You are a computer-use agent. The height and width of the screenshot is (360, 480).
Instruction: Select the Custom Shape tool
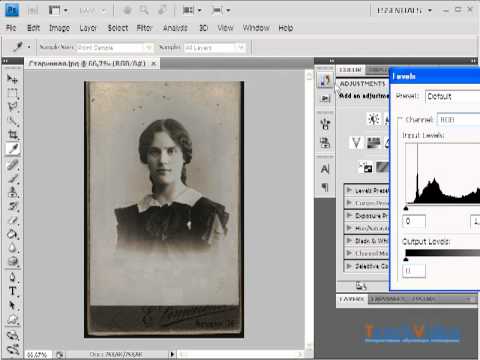(x=12, y=319)
